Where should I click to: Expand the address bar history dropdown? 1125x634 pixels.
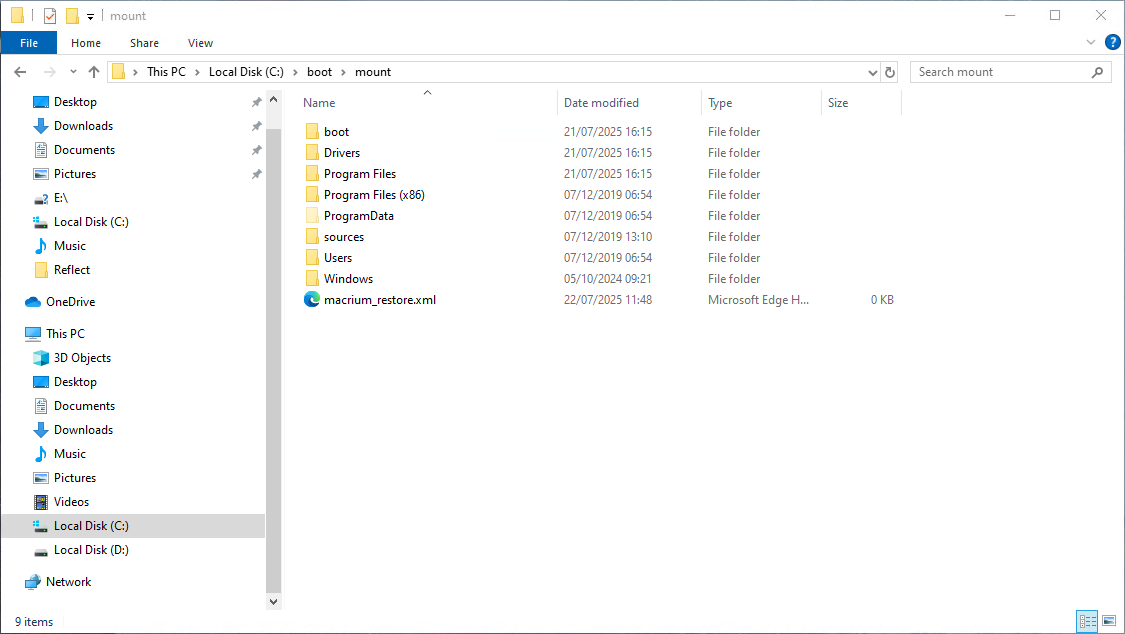(x=872, y=72)
